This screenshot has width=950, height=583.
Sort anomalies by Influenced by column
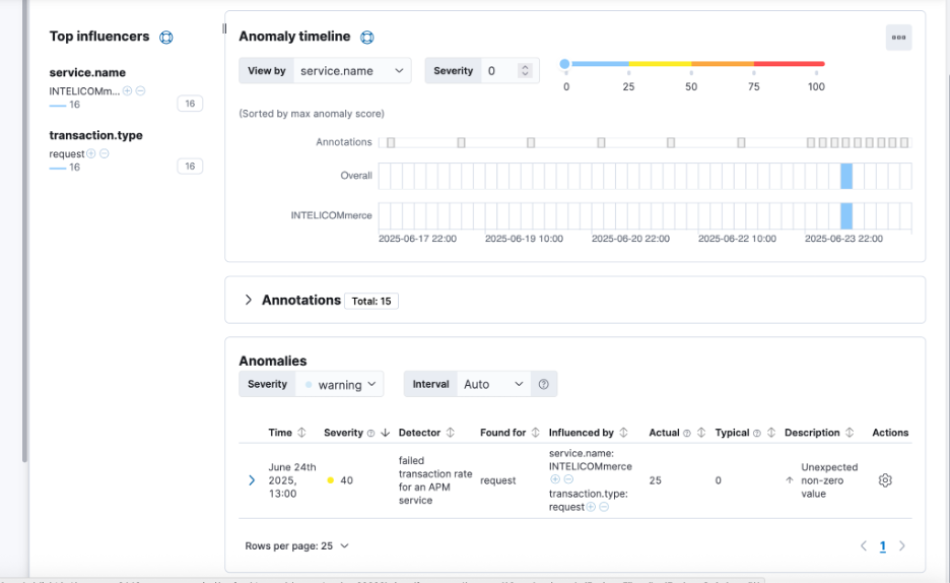pyautogui.click(x=623, y=433)
